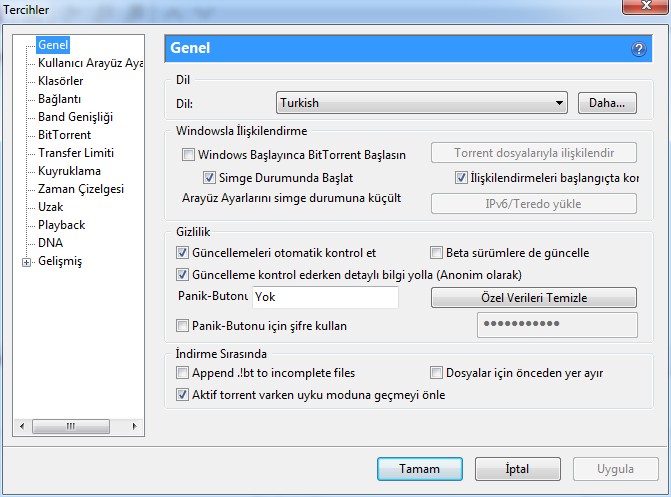Click IPv6/Teredo yükle button
The height and width of the screenshot is (497, 671).
(x=534, y=204)
